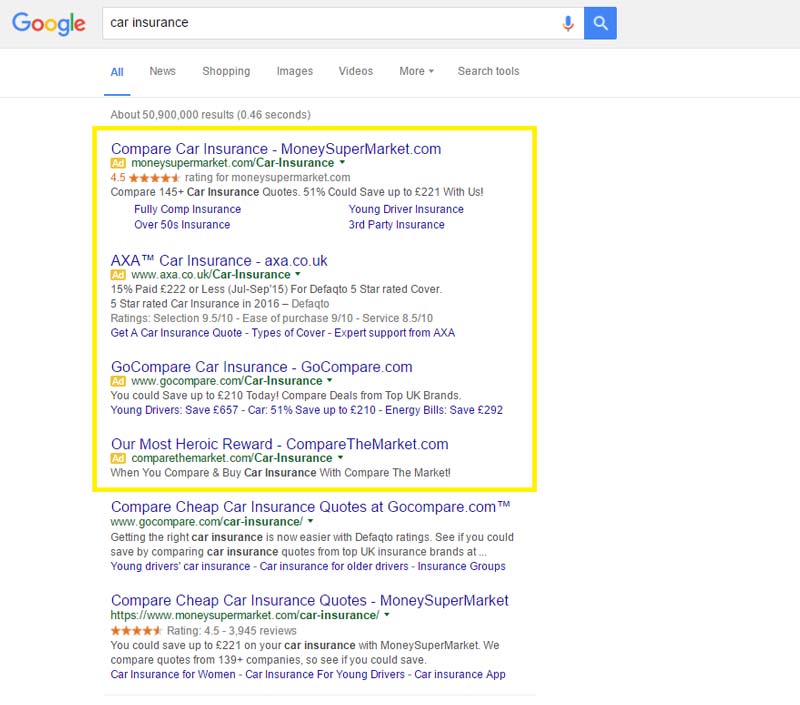Open Over 50s Insurance sitelink
800x705 pixels.
pyautogui.click(x=182, y=224)
